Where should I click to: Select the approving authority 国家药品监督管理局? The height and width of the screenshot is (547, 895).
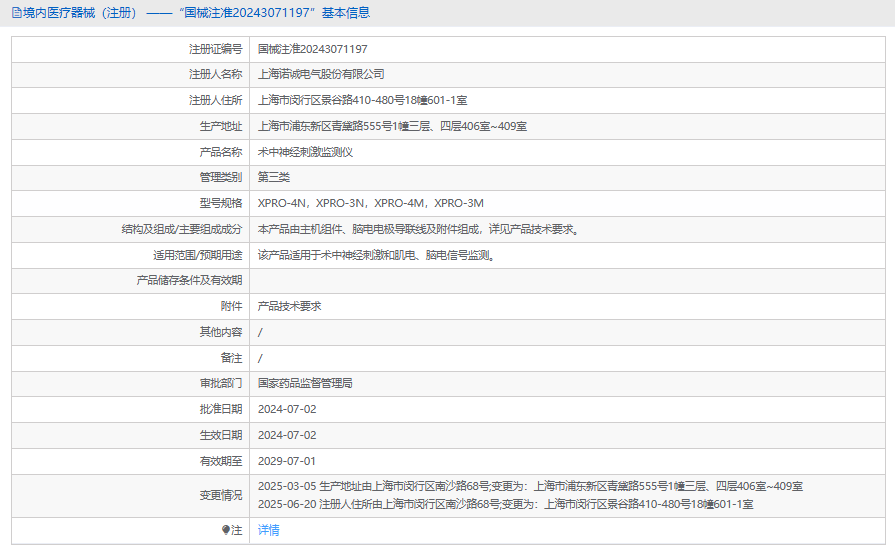pyautogui.click(x=305, y=383)
